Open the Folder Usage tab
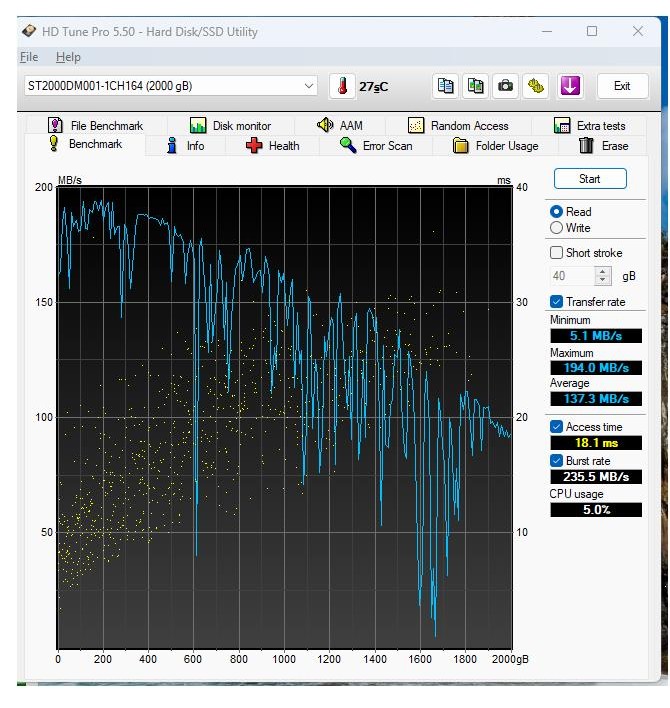Screen dimensions: 670x708 (x=495, y=146)
